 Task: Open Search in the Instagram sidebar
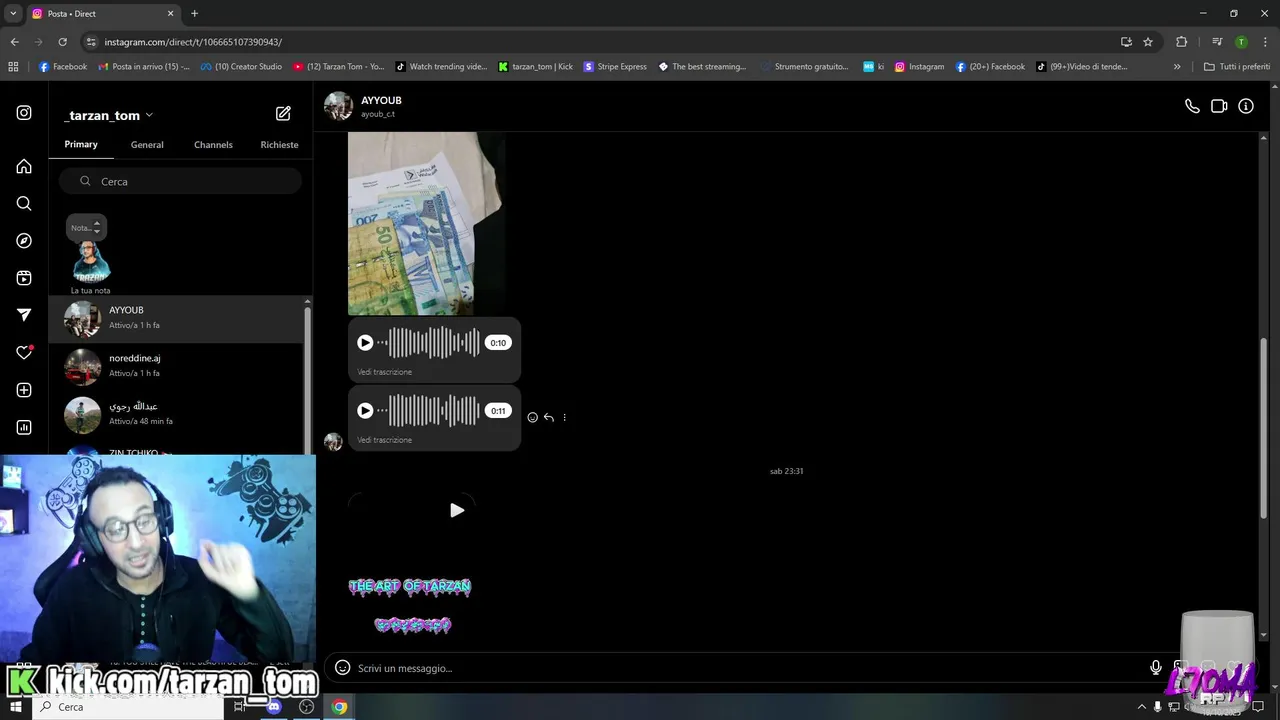tap(24, 204)
